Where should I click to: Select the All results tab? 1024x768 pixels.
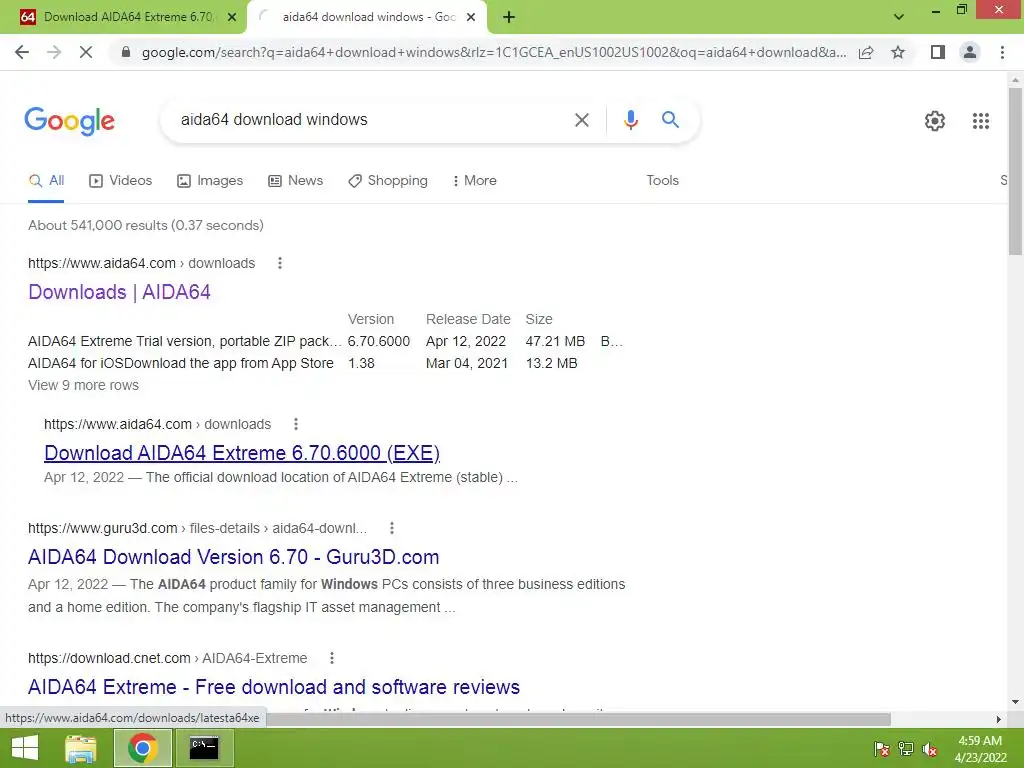click(46, 181)
